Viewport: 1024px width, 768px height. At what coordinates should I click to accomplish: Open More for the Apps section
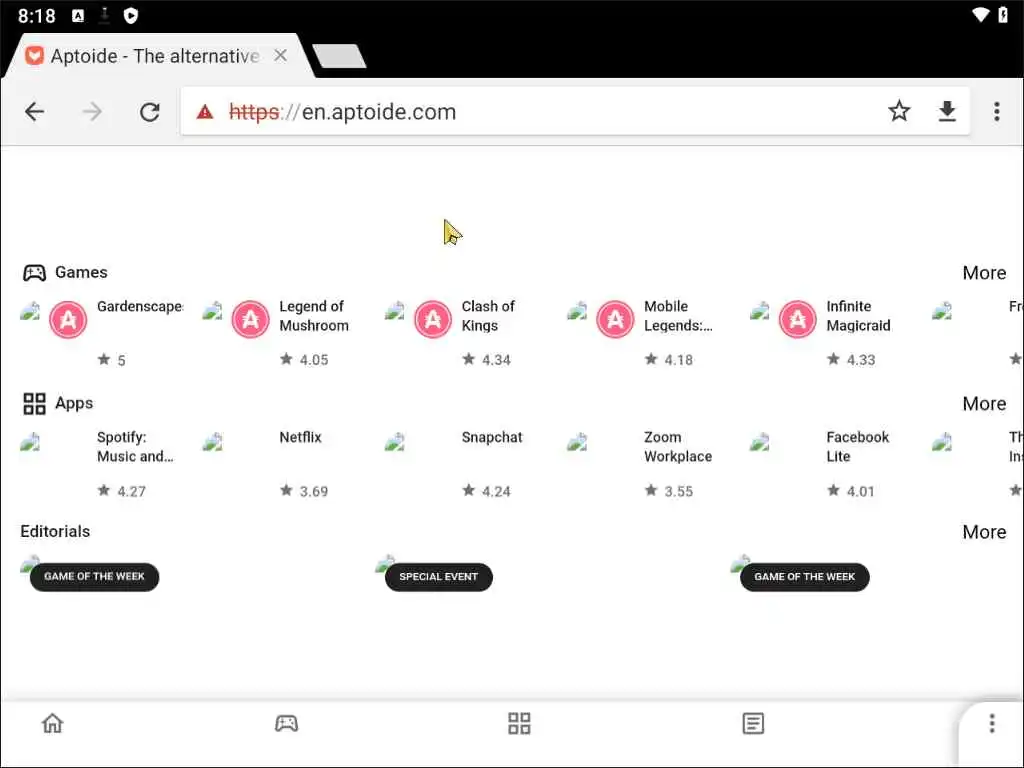(984, 404)
